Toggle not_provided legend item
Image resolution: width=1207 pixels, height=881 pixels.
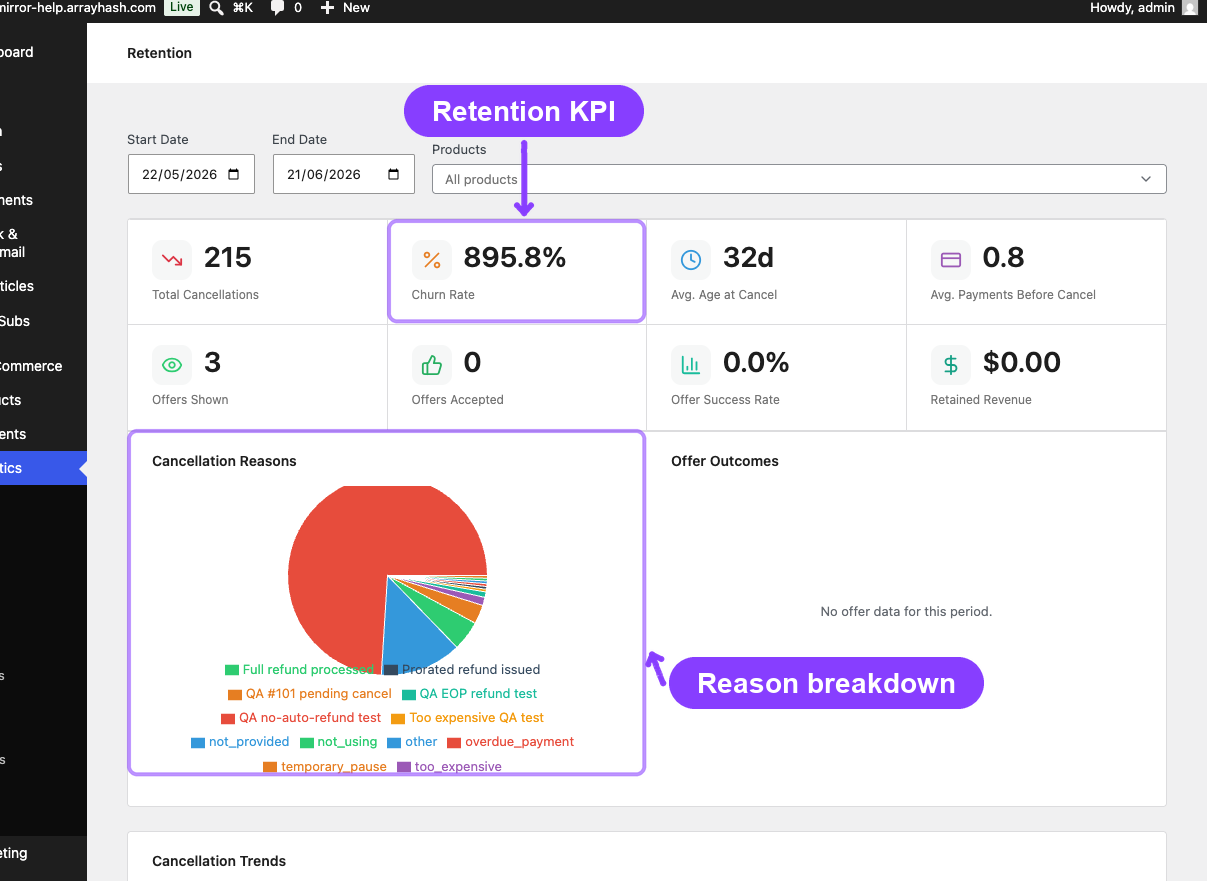(x=240, y=742)
